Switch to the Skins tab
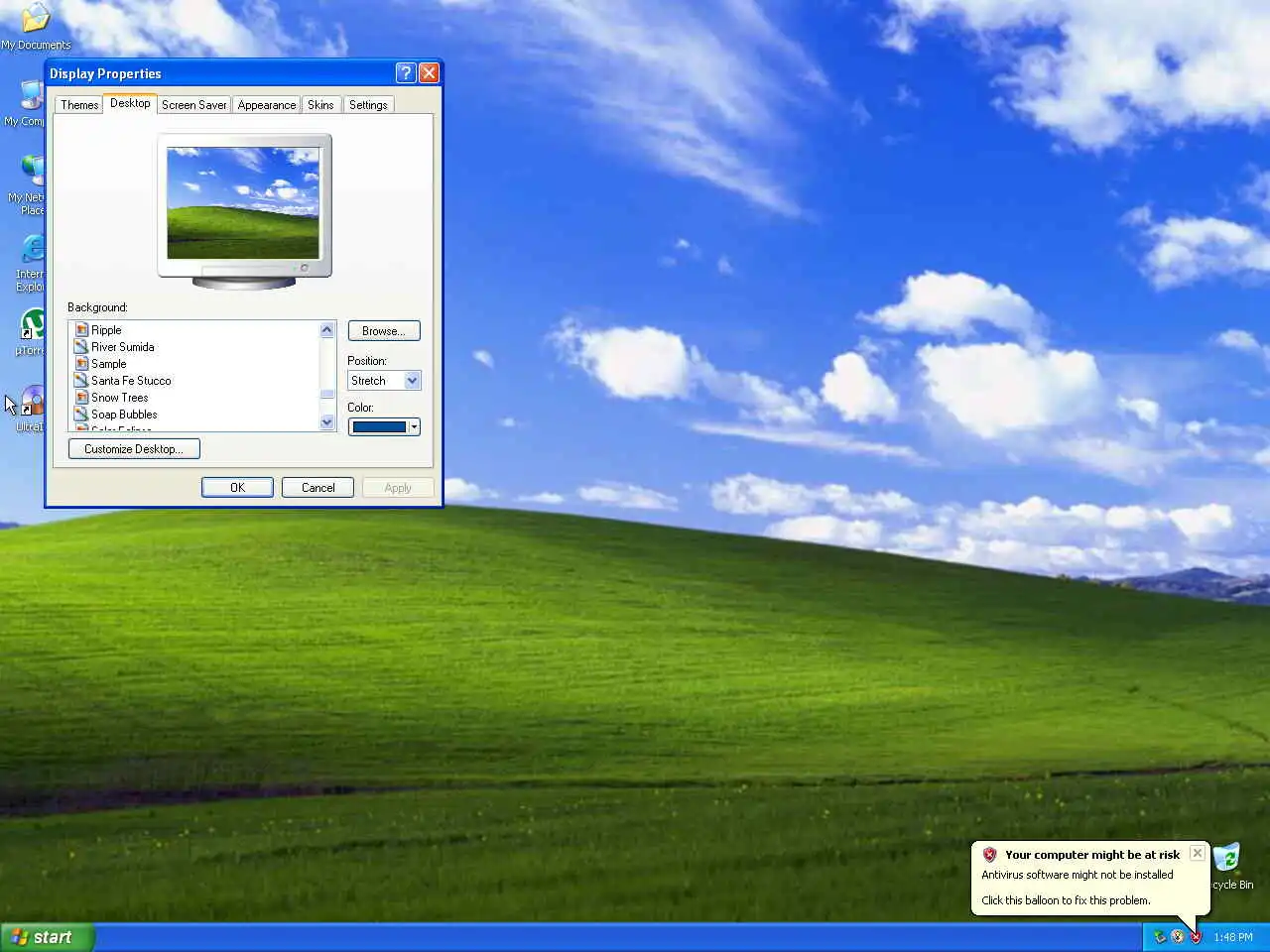This screenshot has height=952, width=1270. pos(320,105)
